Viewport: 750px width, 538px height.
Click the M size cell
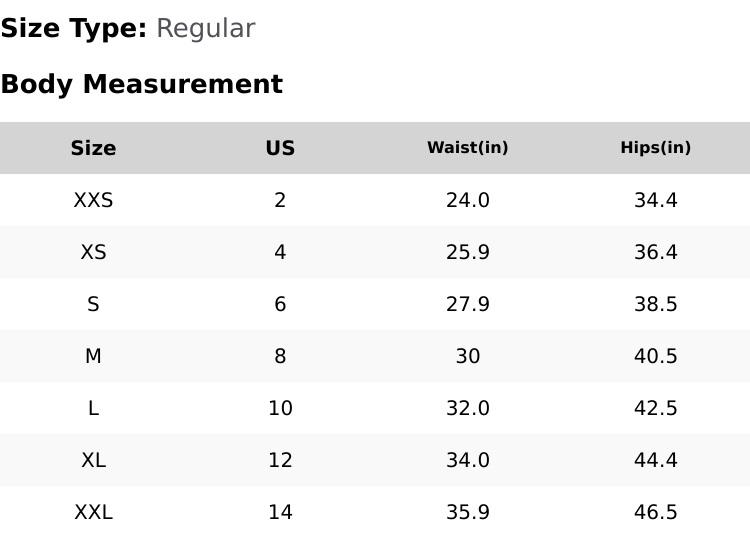coord(93,356)
